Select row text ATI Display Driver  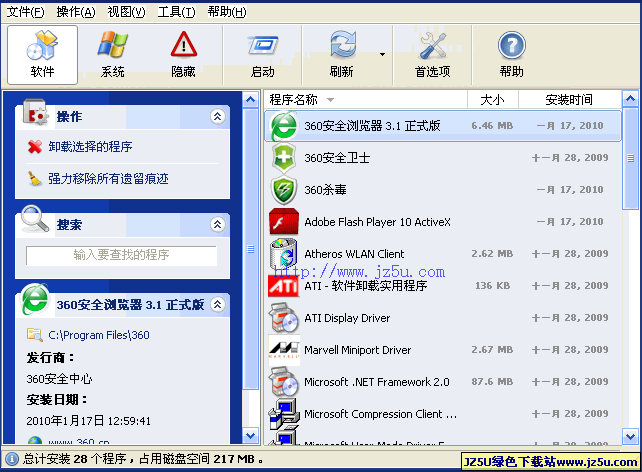[347, 318]
